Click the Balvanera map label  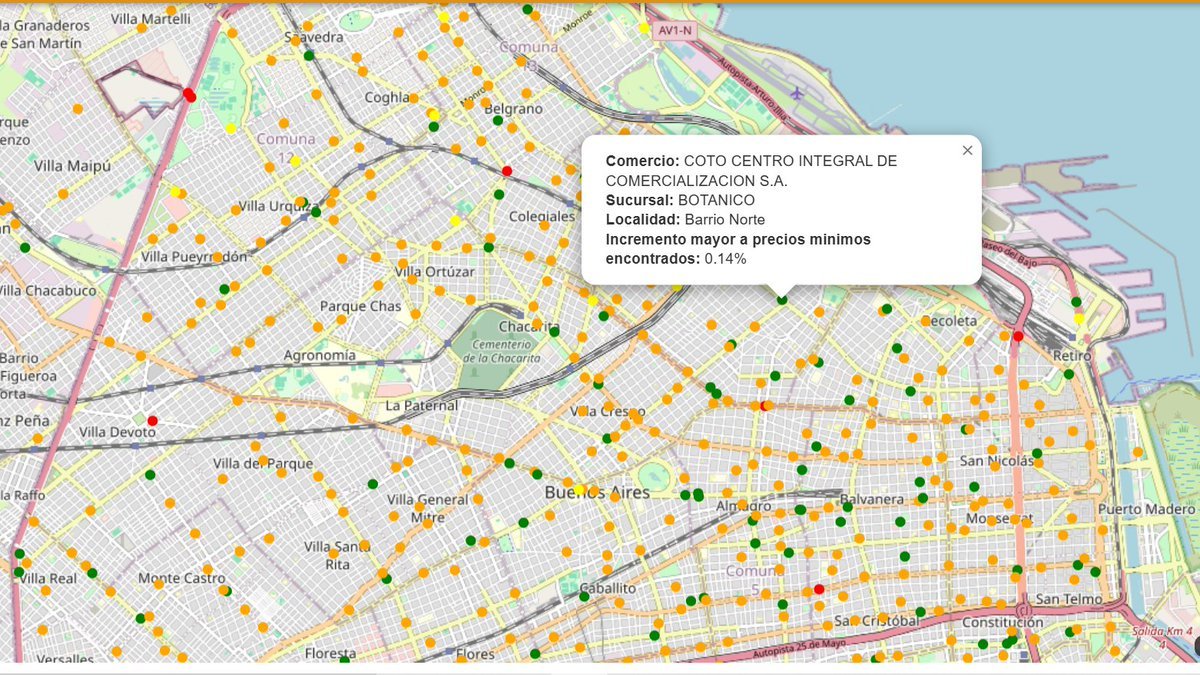(871, 498)
